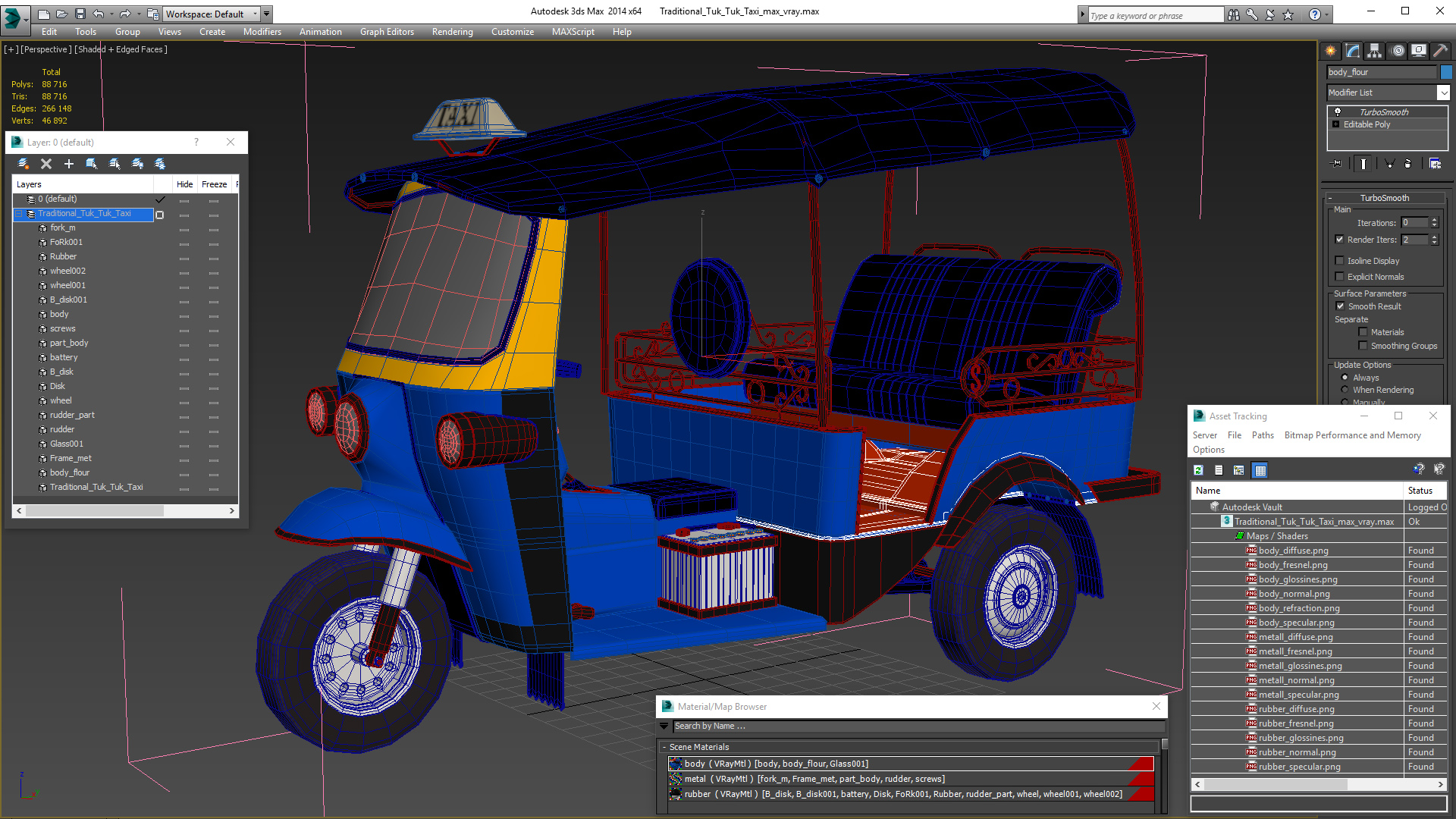Open the Rendering menu
This screenshot has width=1456, height=819.
(x=453, y=32)
